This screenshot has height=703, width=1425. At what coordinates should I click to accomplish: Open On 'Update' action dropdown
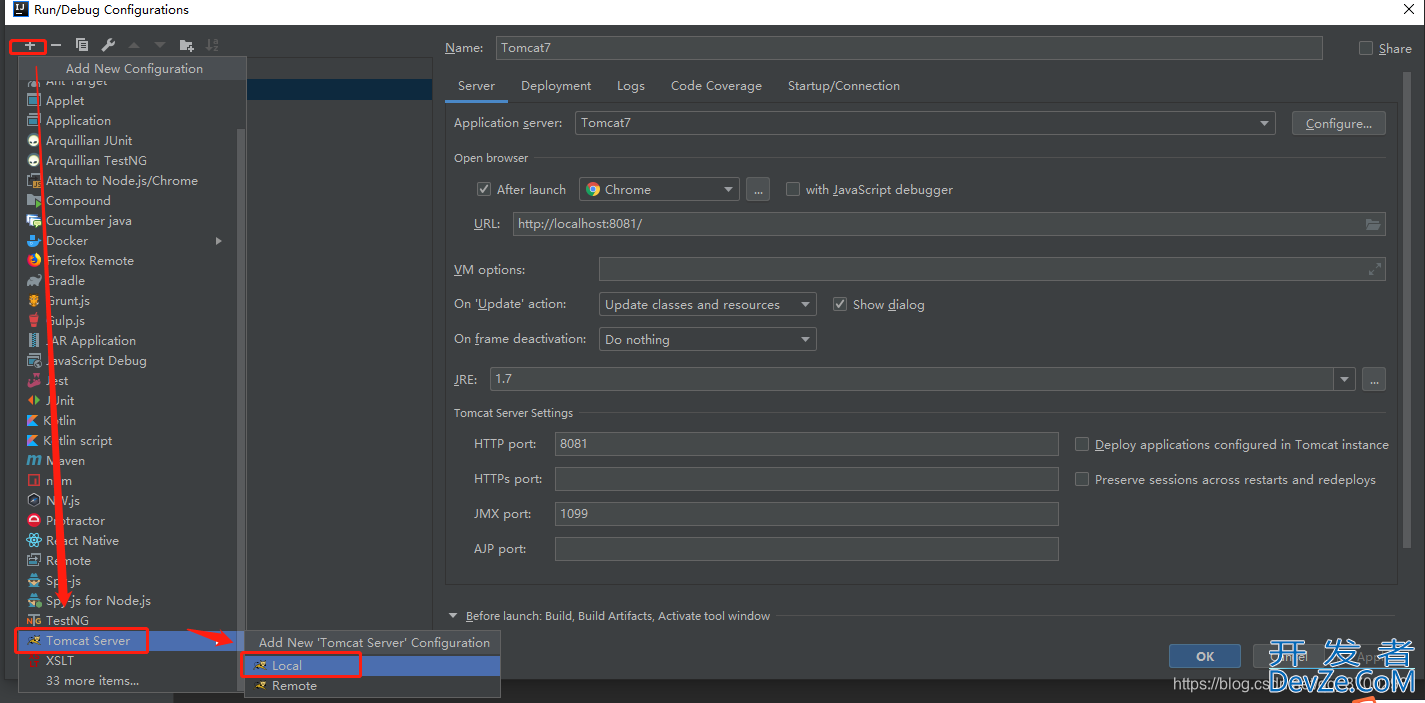pos(708,304)
